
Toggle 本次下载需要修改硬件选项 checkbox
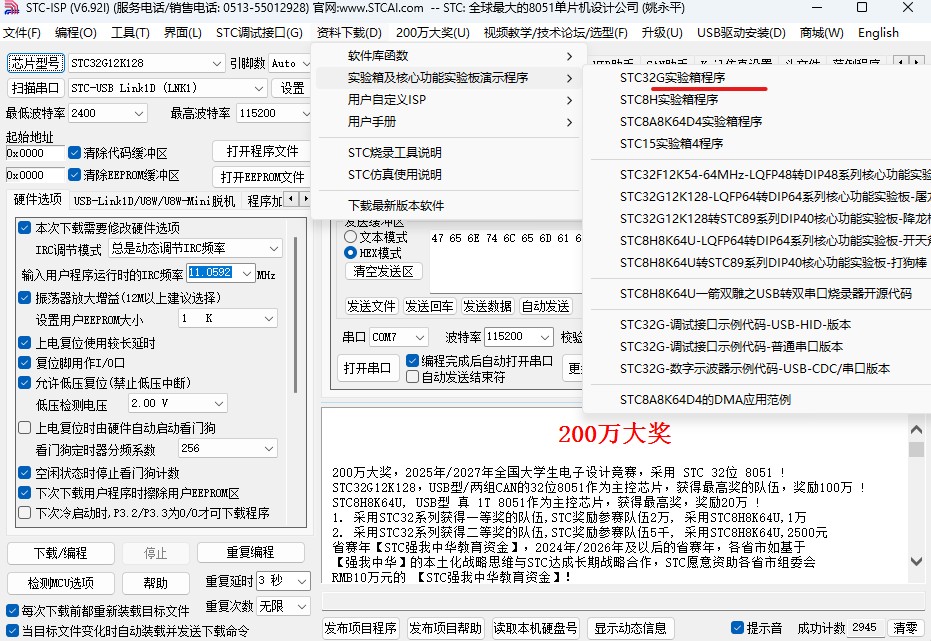24,227
